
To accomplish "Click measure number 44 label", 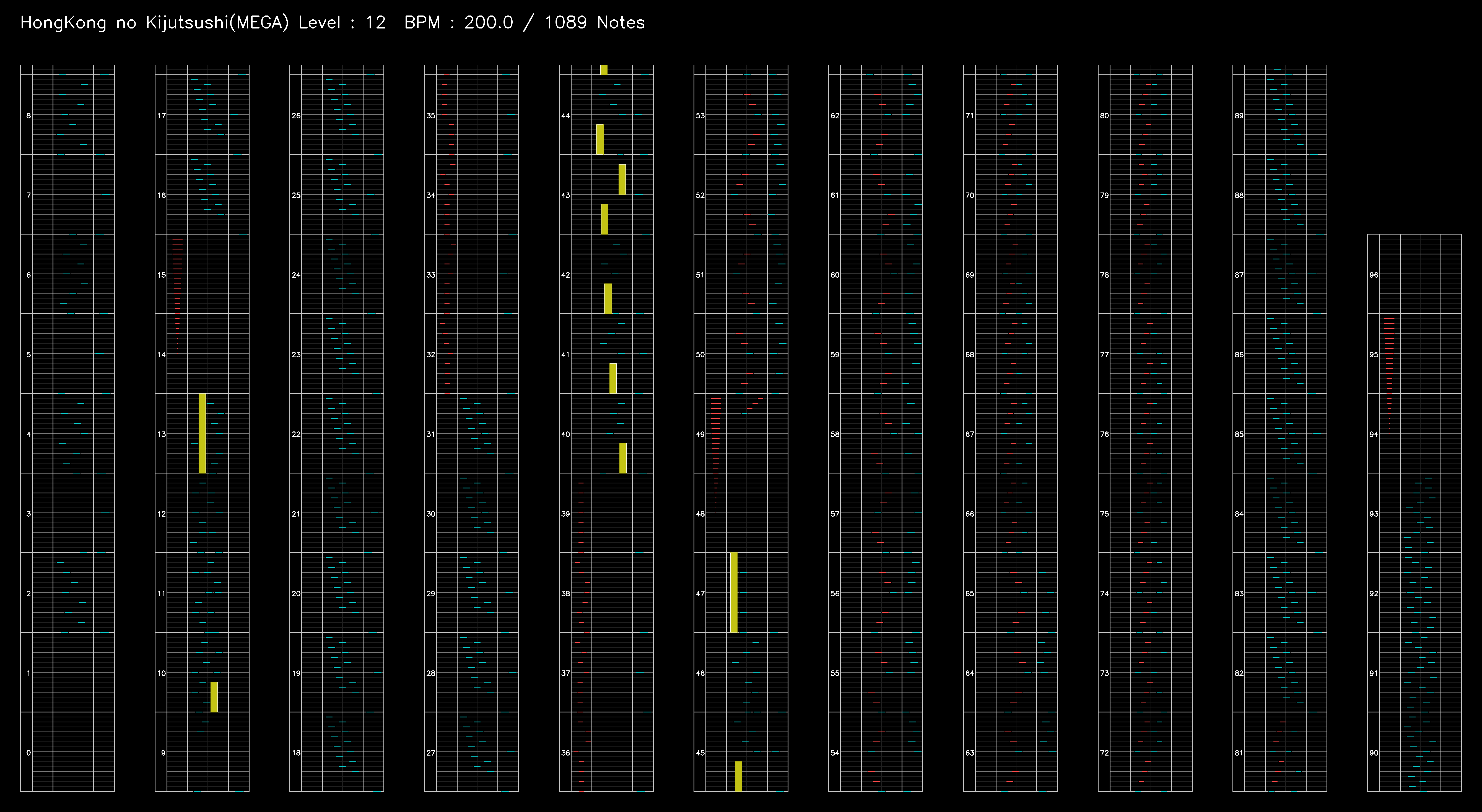I will pyautogui.click(x=565, y=116).
